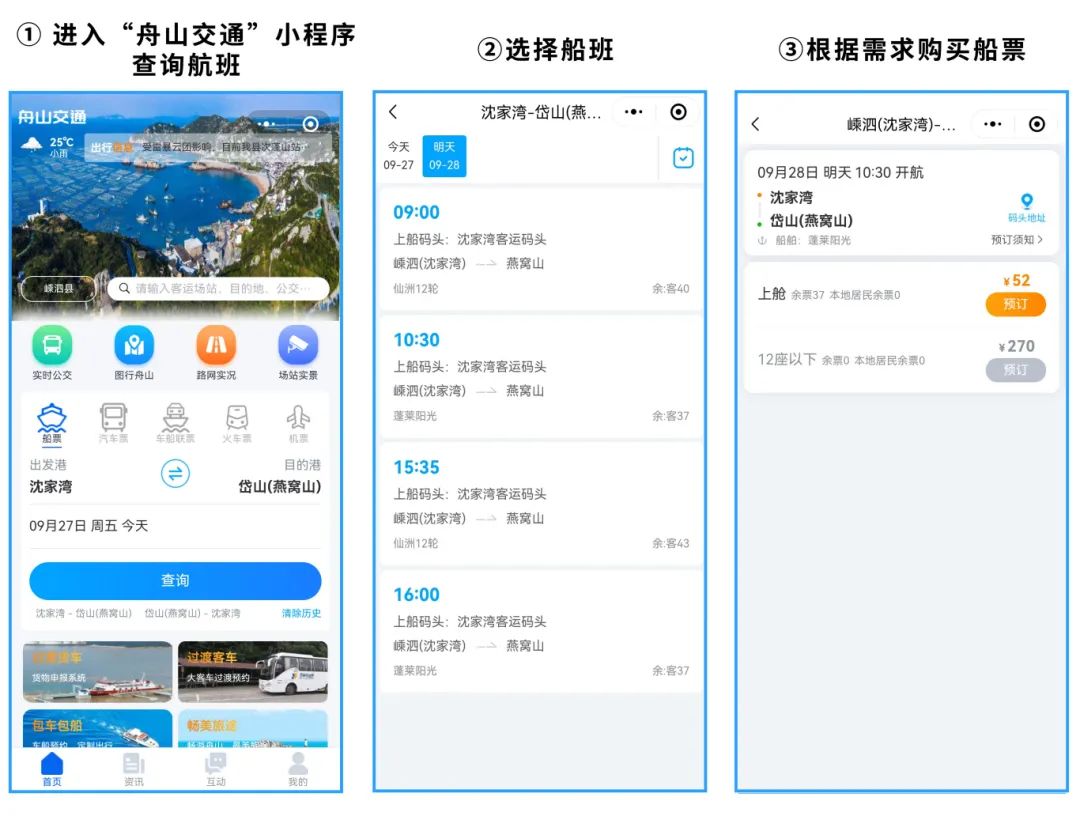The height and width of the screenshot is (816, 1080).
Task: Select the 汽车票 bus ticket tab
Action: coord(113,422)
